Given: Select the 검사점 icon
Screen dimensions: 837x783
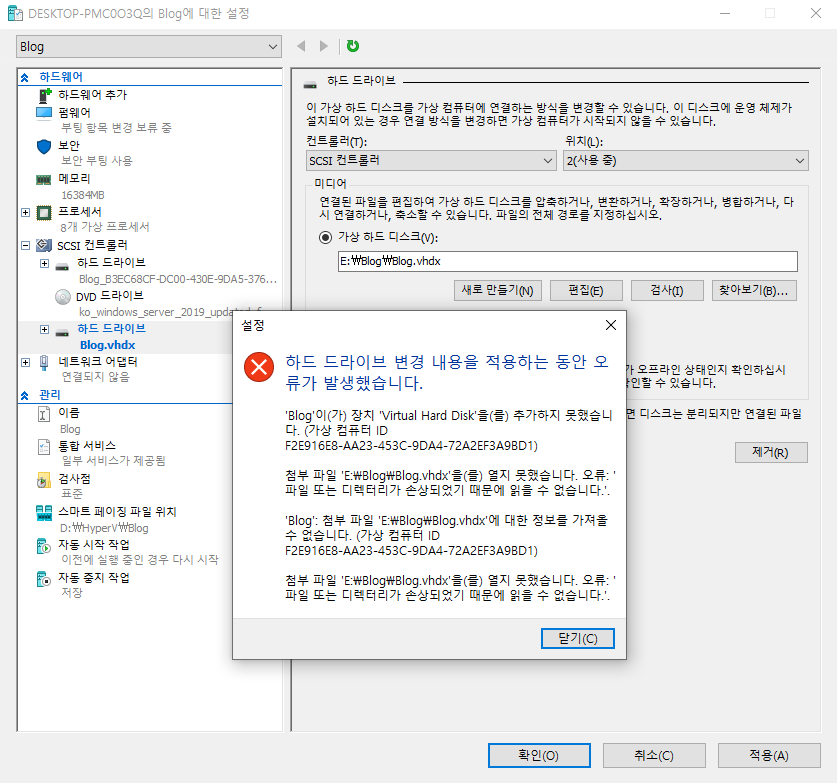Looking at the screenshot, I should pyautogui.click(x=44, y=480).
